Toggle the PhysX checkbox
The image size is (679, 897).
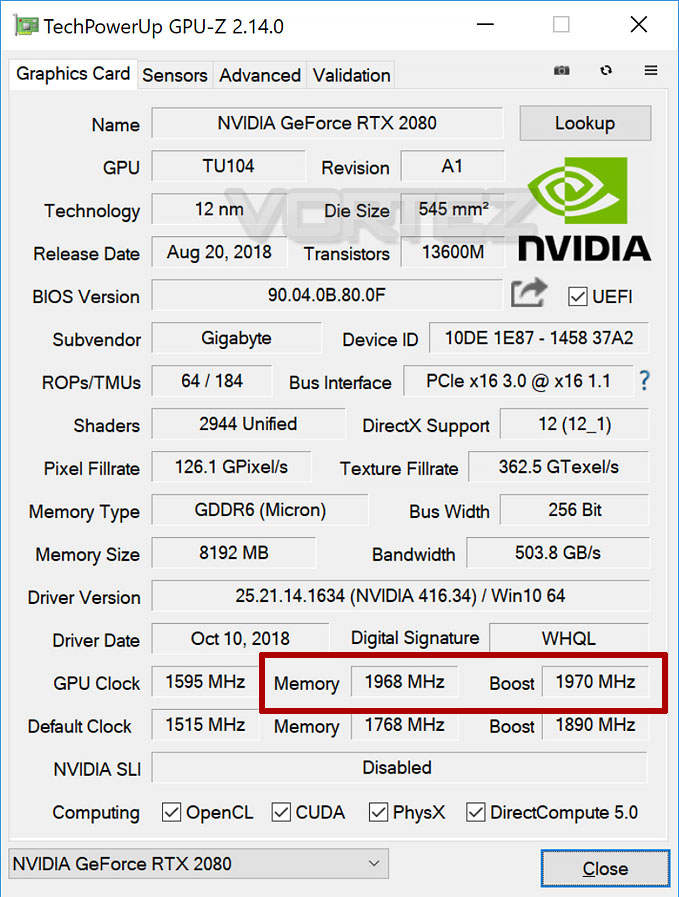[x=378, y=812]
